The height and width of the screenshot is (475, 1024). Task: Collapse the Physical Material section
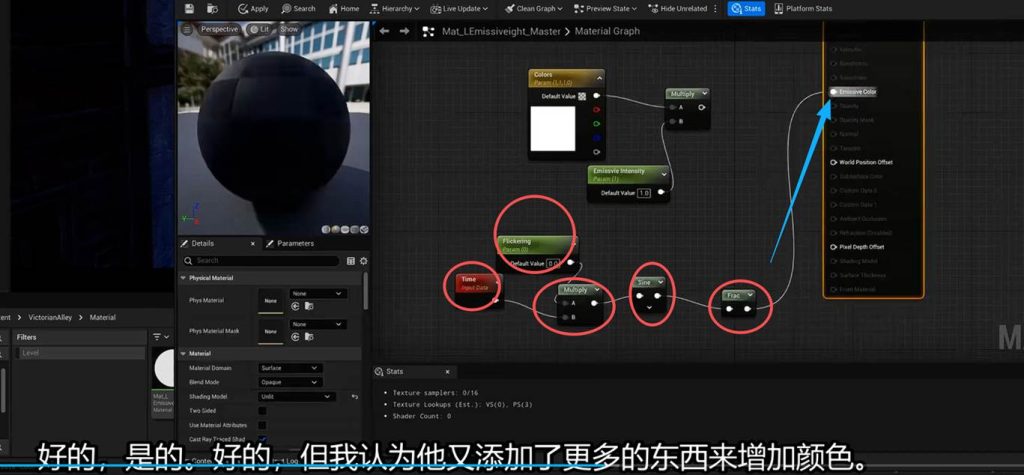coord(183,278)
